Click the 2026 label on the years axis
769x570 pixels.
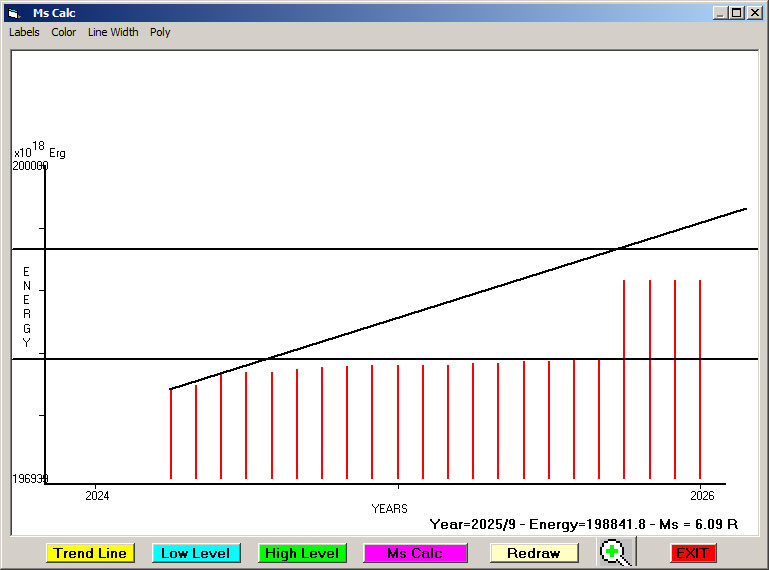tap(702, 495)
